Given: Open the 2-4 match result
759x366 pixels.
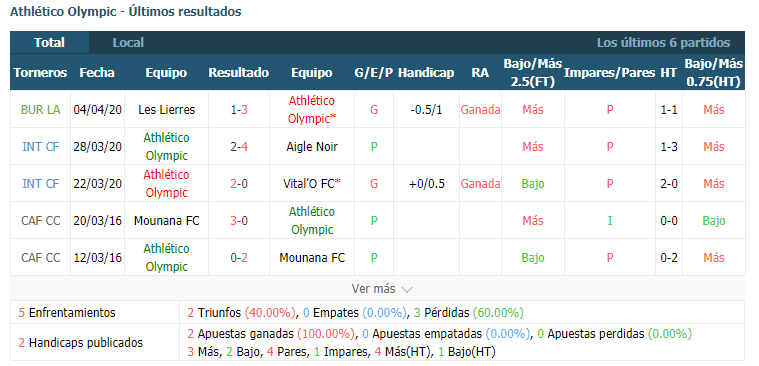Looking at the screenshot, I should click(x=239, y=147).
